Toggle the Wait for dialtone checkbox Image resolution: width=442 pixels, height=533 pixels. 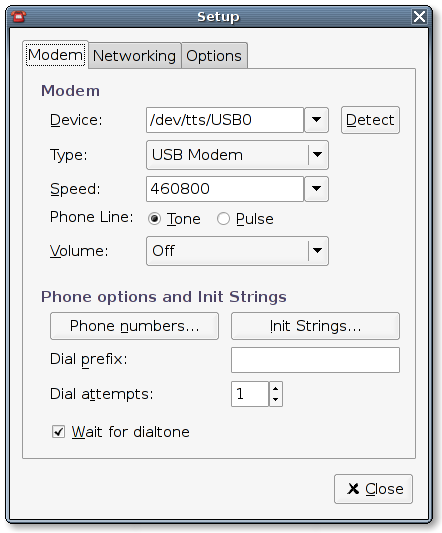point(58,432)
